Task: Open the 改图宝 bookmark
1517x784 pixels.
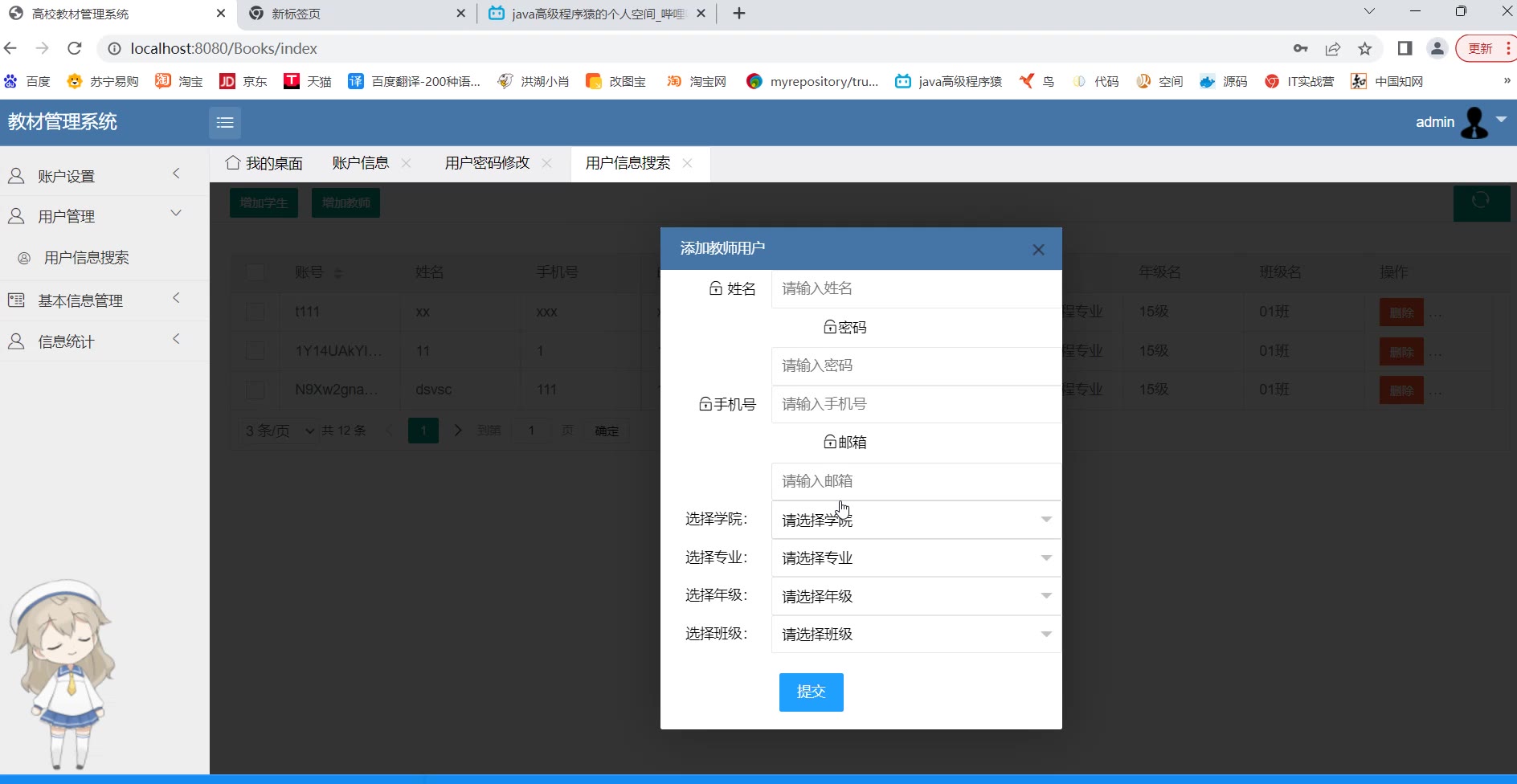Action: pos(616,81)
